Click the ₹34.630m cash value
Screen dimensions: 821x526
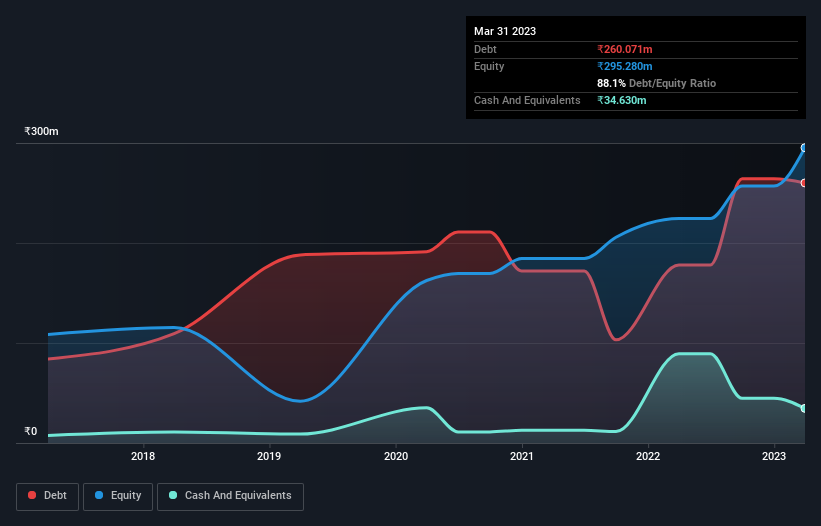(x=622, y=100)
